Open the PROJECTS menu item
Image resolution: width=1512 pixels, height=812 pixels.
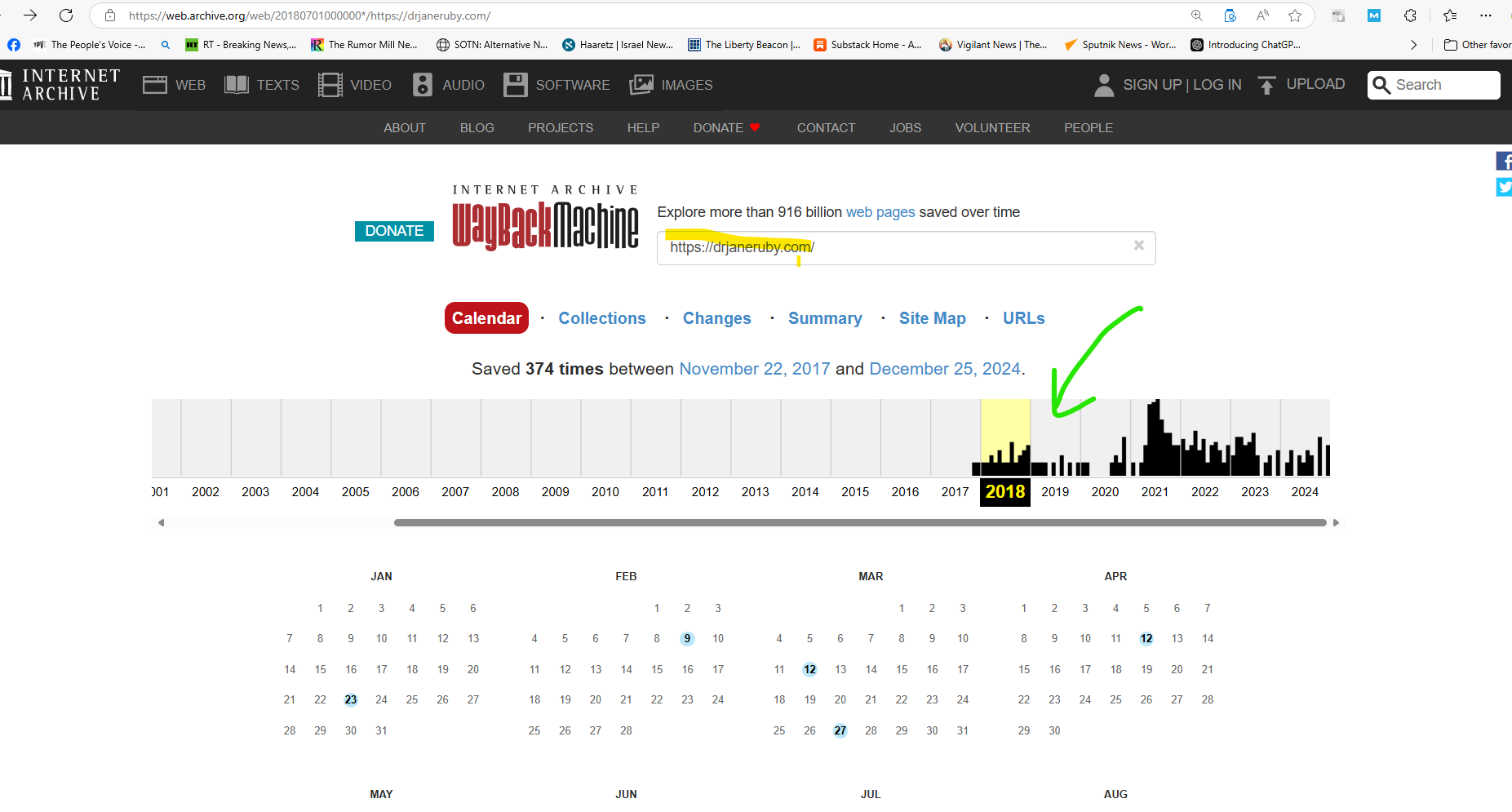tap(561, 128)
